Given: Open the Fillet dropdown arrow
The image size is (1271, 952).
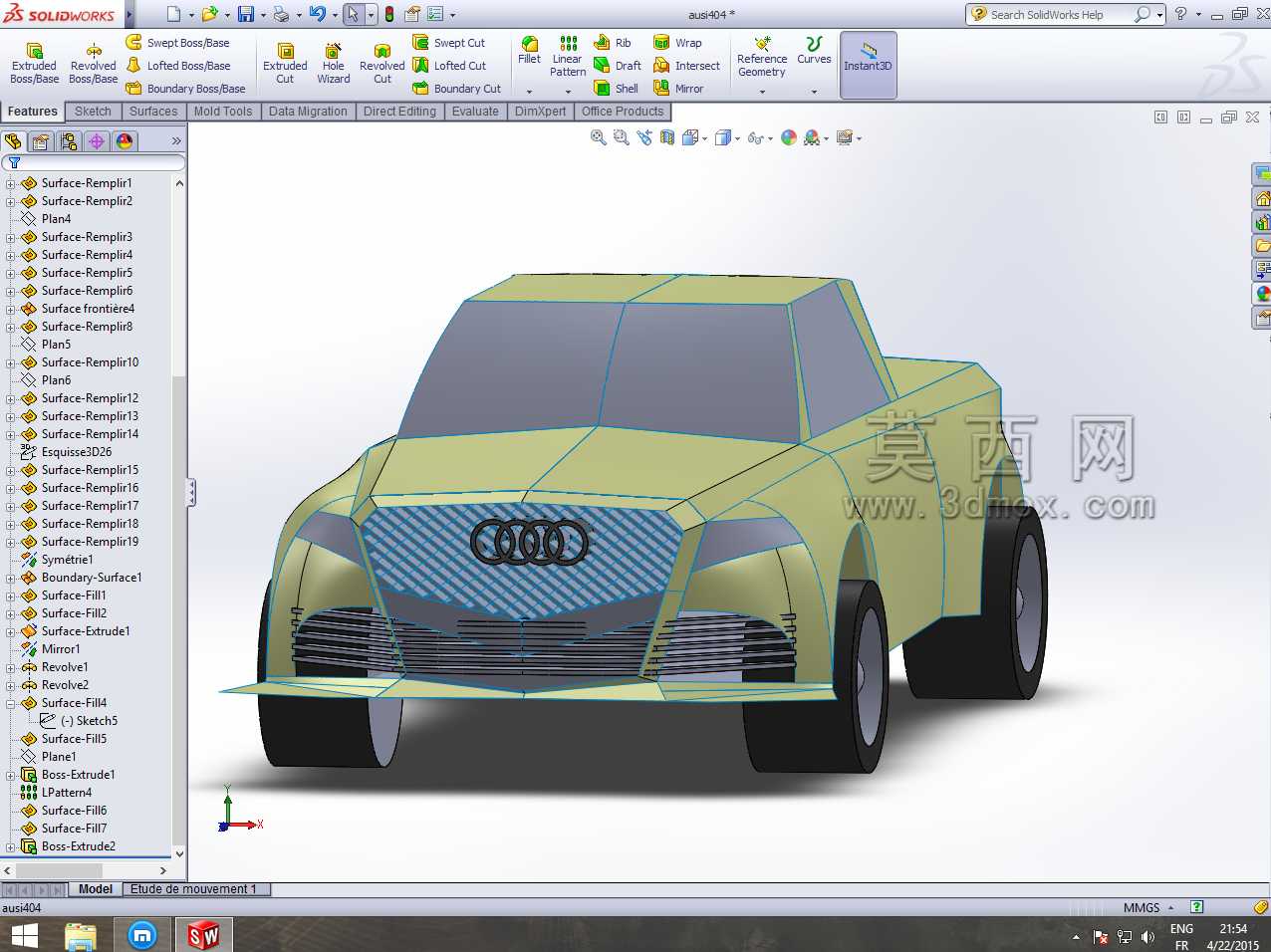Looking at the screenshot, I should click(x=529, y=92).
